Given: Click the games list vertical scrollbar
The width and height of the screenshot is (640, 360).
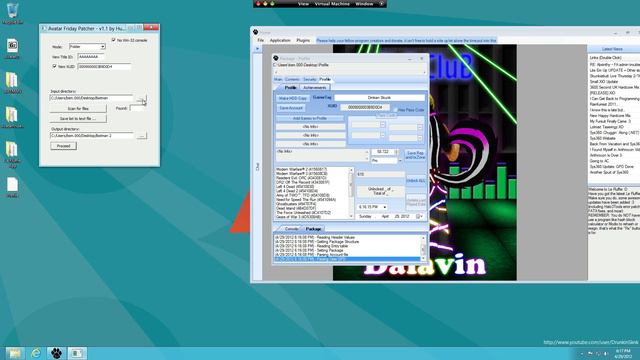Looking at the screenshot, I should (351, 193).
